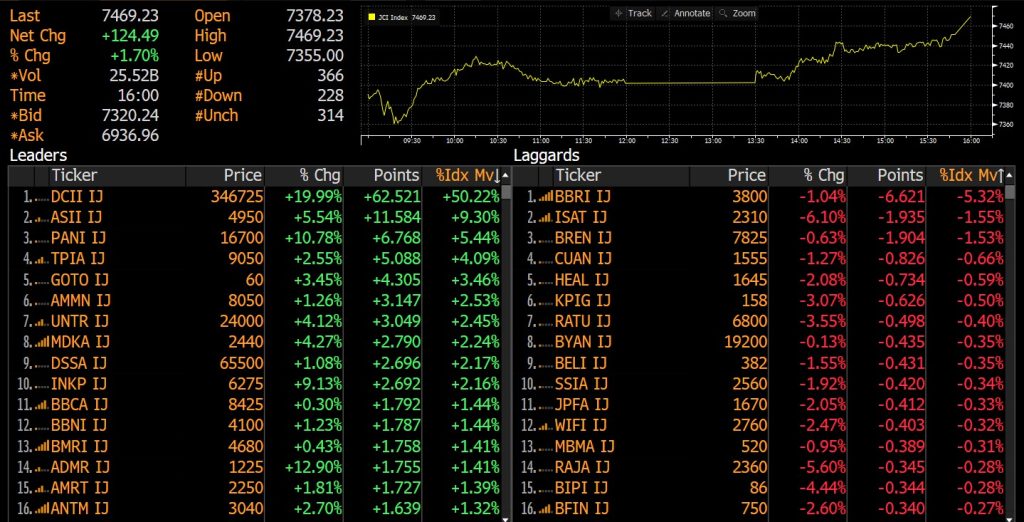Screen dimensions: 1024x522
Task: Click the mini bar icon beside MDKA IJ
Action: pos(42,342)
